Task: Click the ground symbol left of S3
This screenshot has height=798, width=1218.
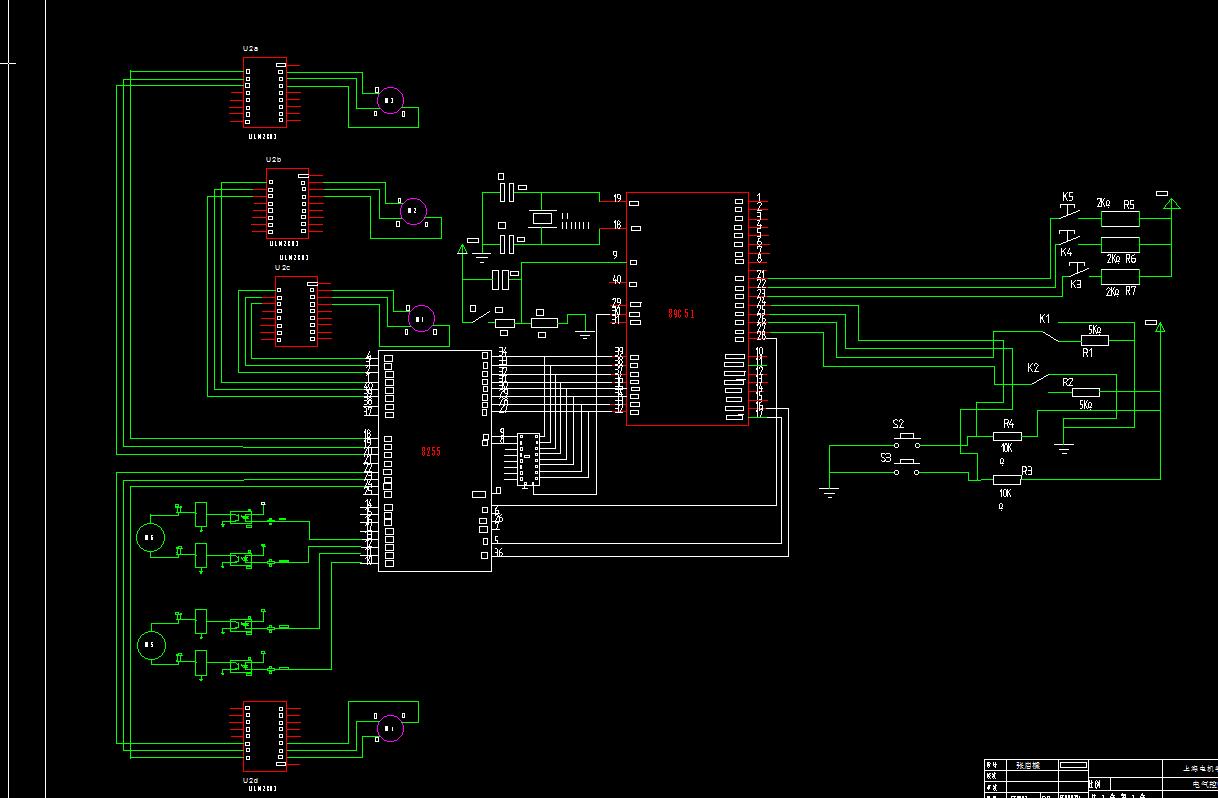Action: [x=828, y=491]
